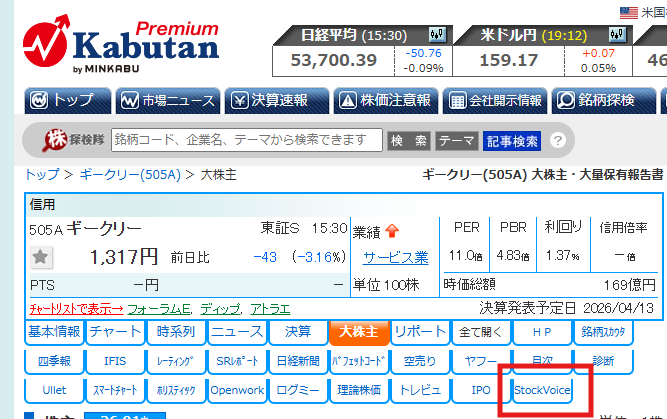Screen dimensions: 667x419
Task: Open the SRレポート link button
Action: pos(237,362)
